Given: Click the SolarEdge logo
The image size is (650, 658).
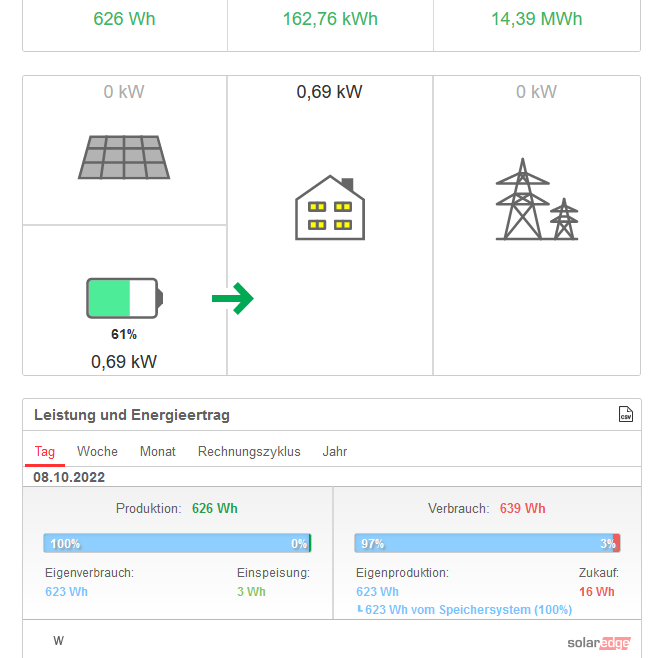Looking at the screenshot, I should pos(599,642).
